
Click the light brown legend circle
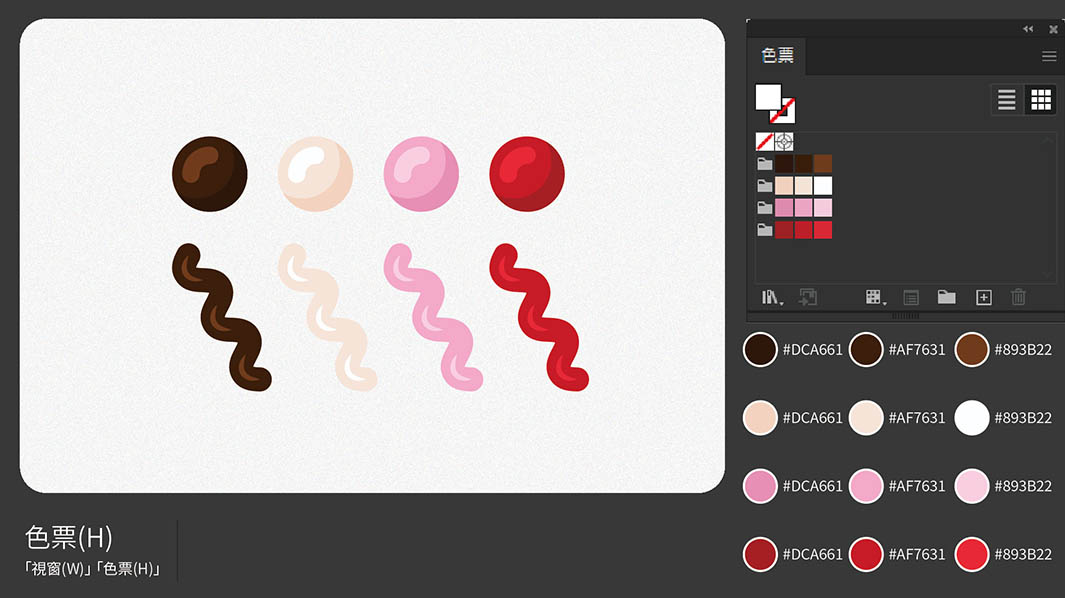click(x=972, y=349)
